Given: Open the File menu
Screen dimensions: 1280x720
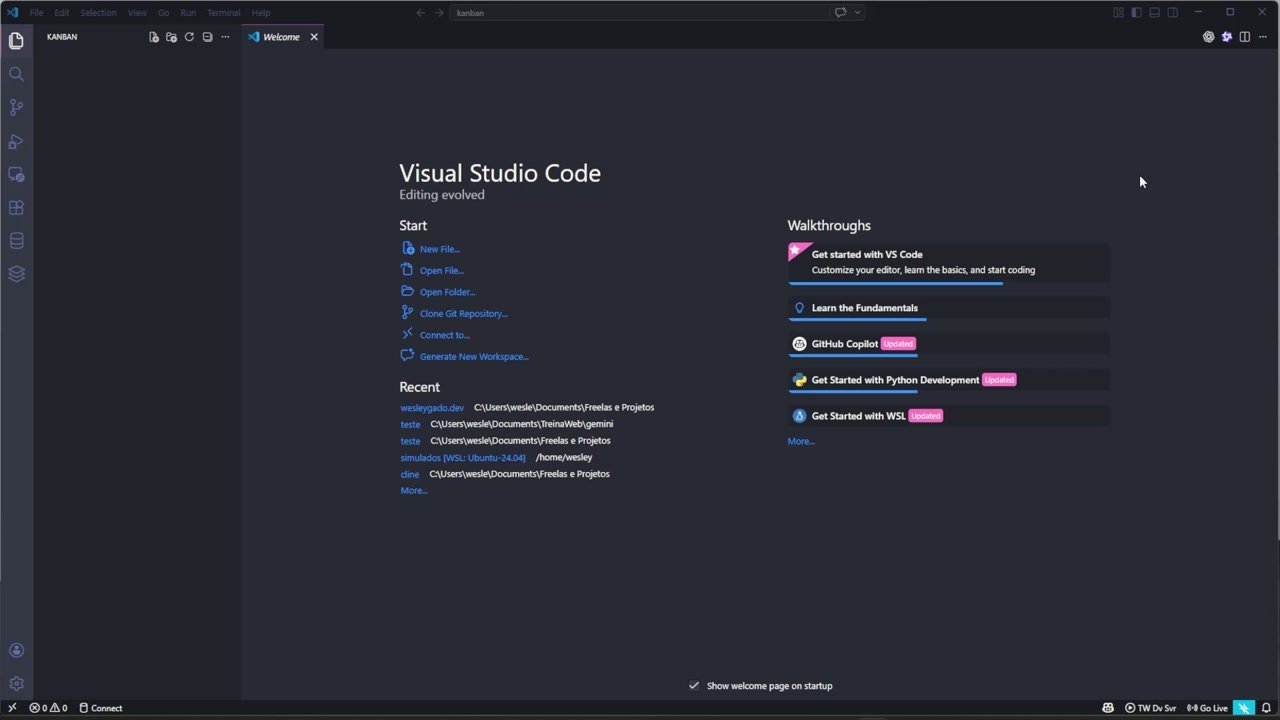Looking at the screenshot, I should (36, 13).
